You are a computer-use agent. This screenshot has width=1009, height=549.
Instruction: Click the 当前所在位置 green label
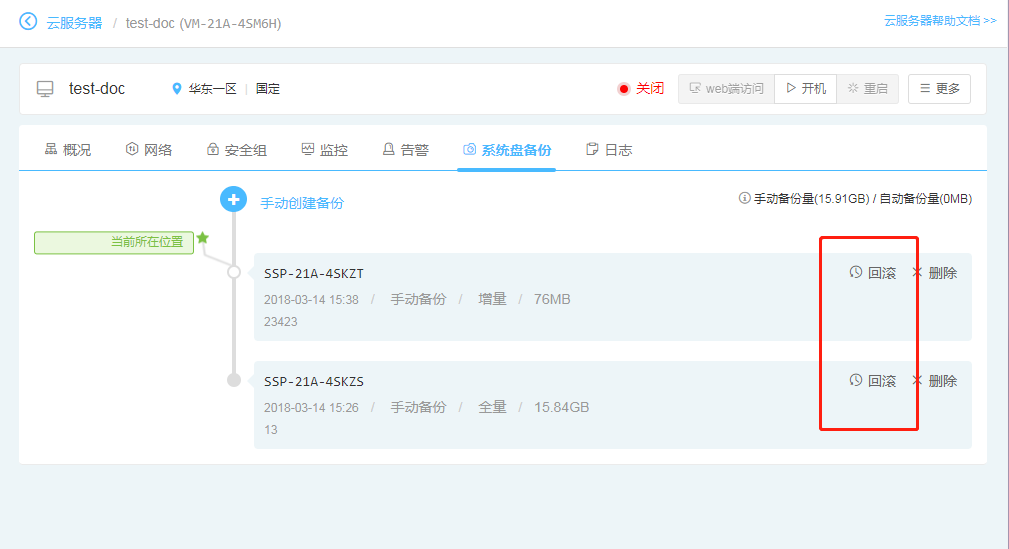tap(114, 243)
